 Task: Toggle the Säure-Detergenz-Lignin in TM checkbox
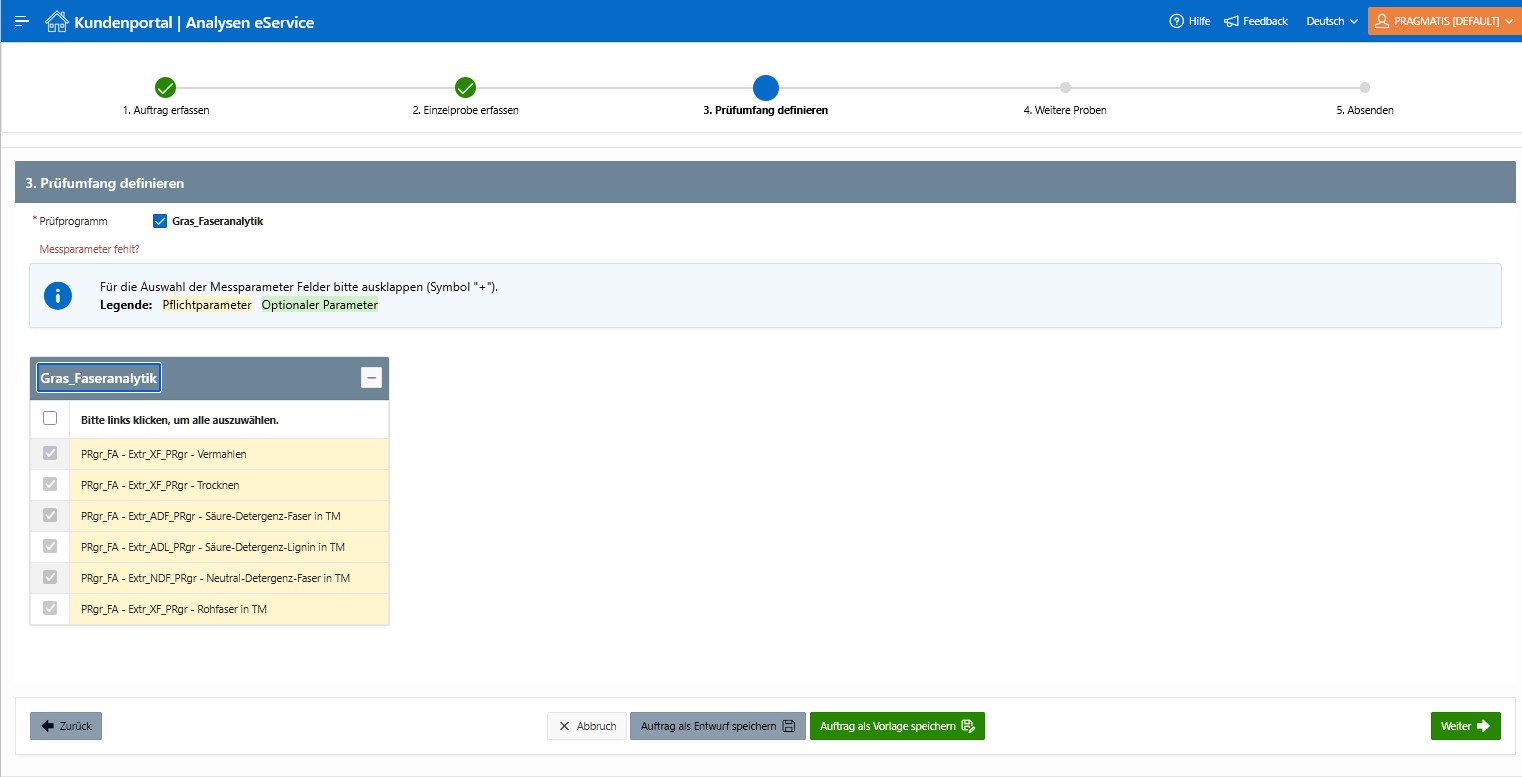click(x=50, y=547)
